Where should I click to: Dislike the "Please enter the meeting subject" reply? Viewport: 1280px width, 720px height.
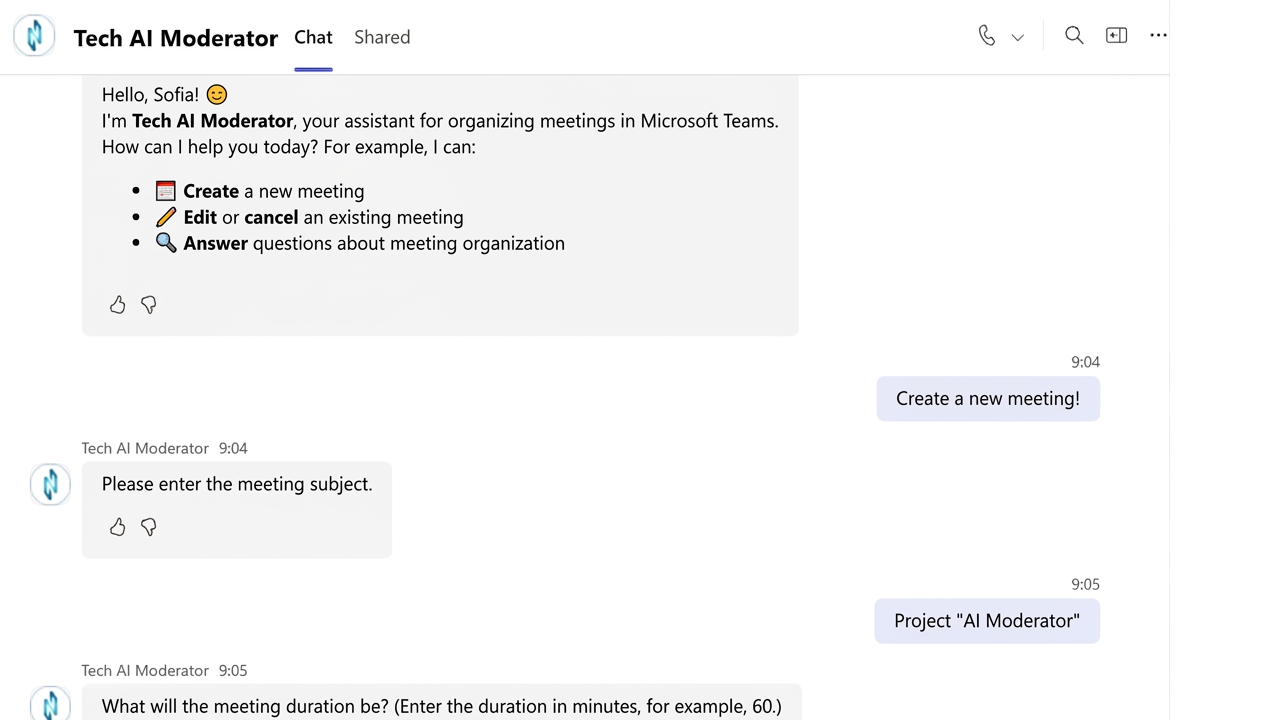[x=149, y=527]
